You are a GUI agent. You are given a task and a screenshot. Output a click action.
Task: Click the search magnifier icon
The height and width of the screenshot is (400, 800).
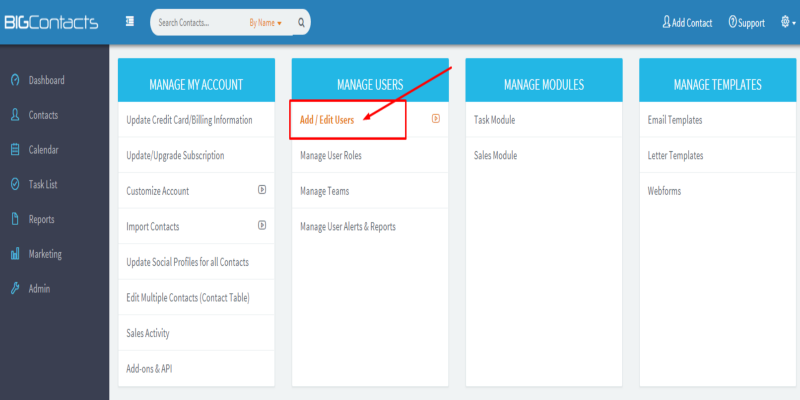click(x=301, y=22)
